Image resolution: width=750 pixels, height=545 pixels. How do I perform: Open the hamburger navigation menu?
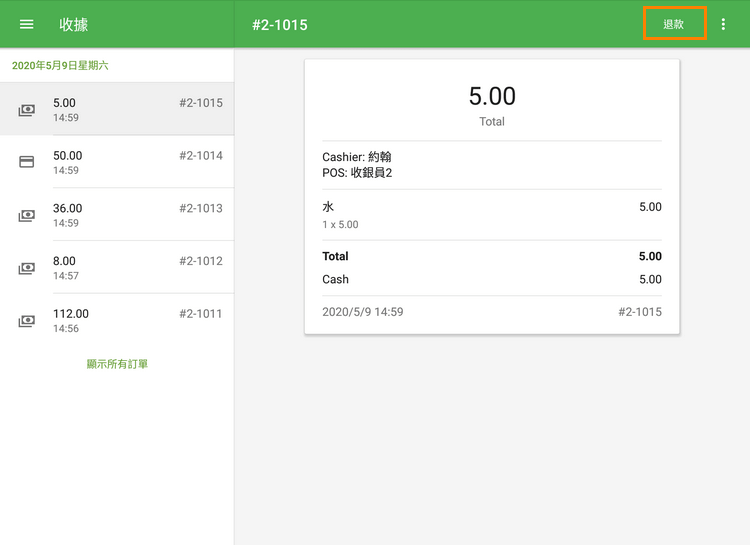click(27, 24)
